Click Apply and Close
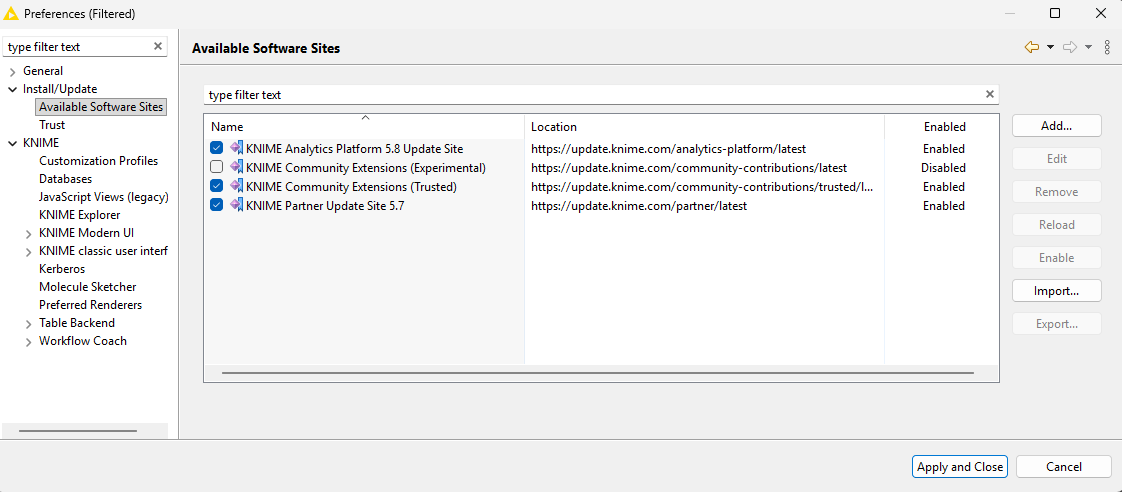The height and width of the screenshot is (492, 1122). tap(960, 467)
